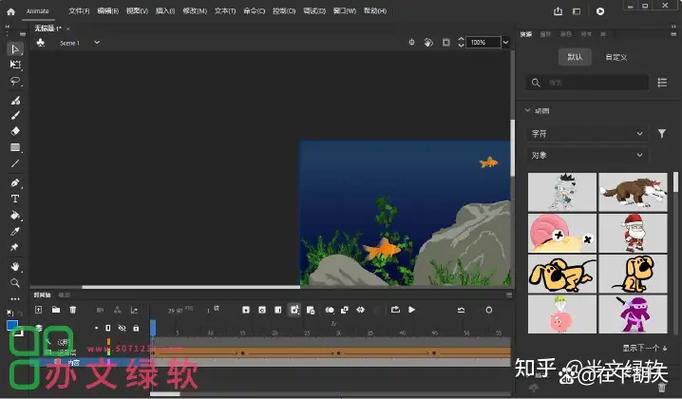Click the timeline Undo arrow
This screenshot has height=399, width=682.
coord(461,310)
